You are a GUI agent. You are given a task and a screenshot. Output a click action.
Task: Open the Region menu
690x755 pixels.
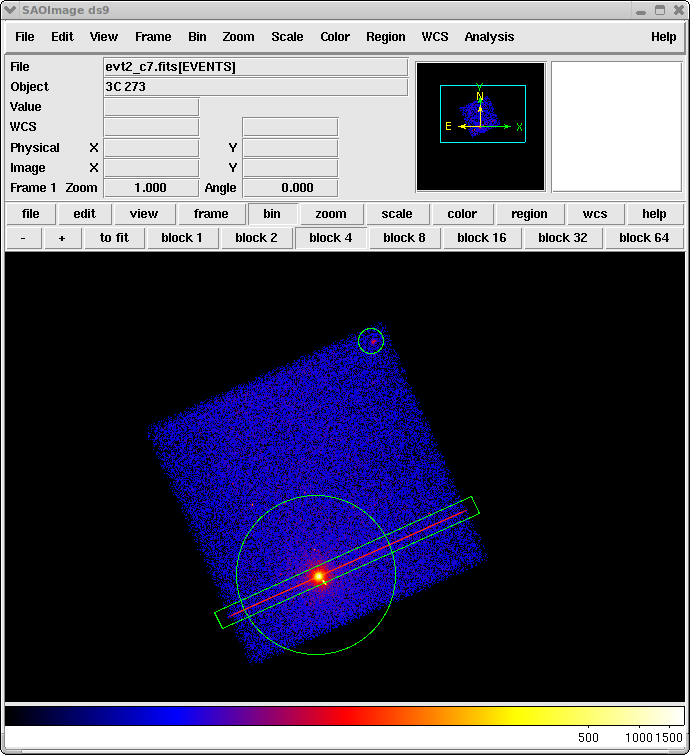click(x=385, y=37)
